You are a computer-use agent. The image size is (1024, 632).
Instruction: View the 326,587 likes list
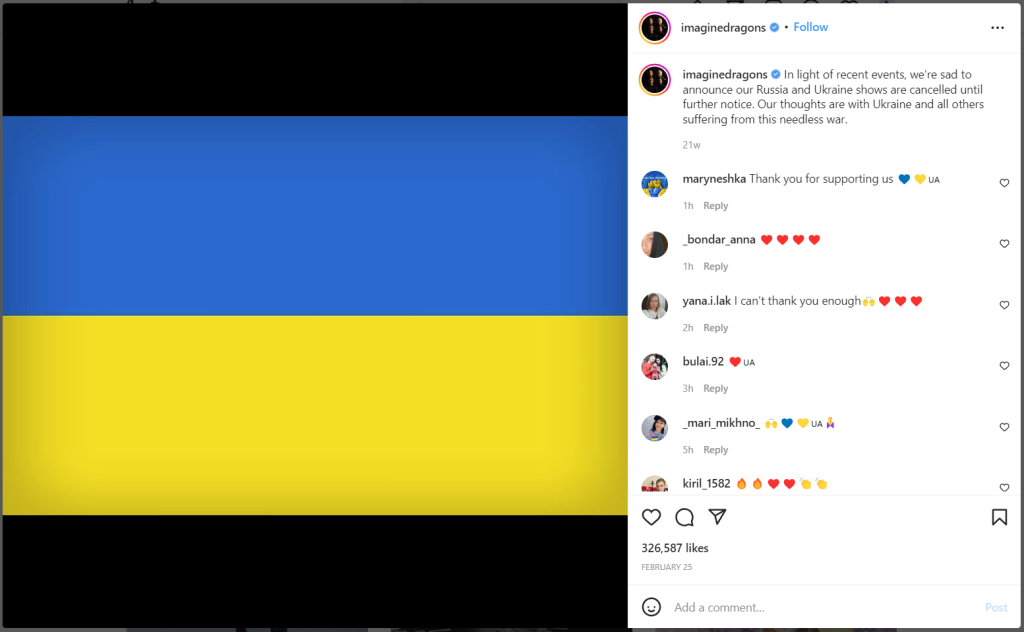pos(675,548)
